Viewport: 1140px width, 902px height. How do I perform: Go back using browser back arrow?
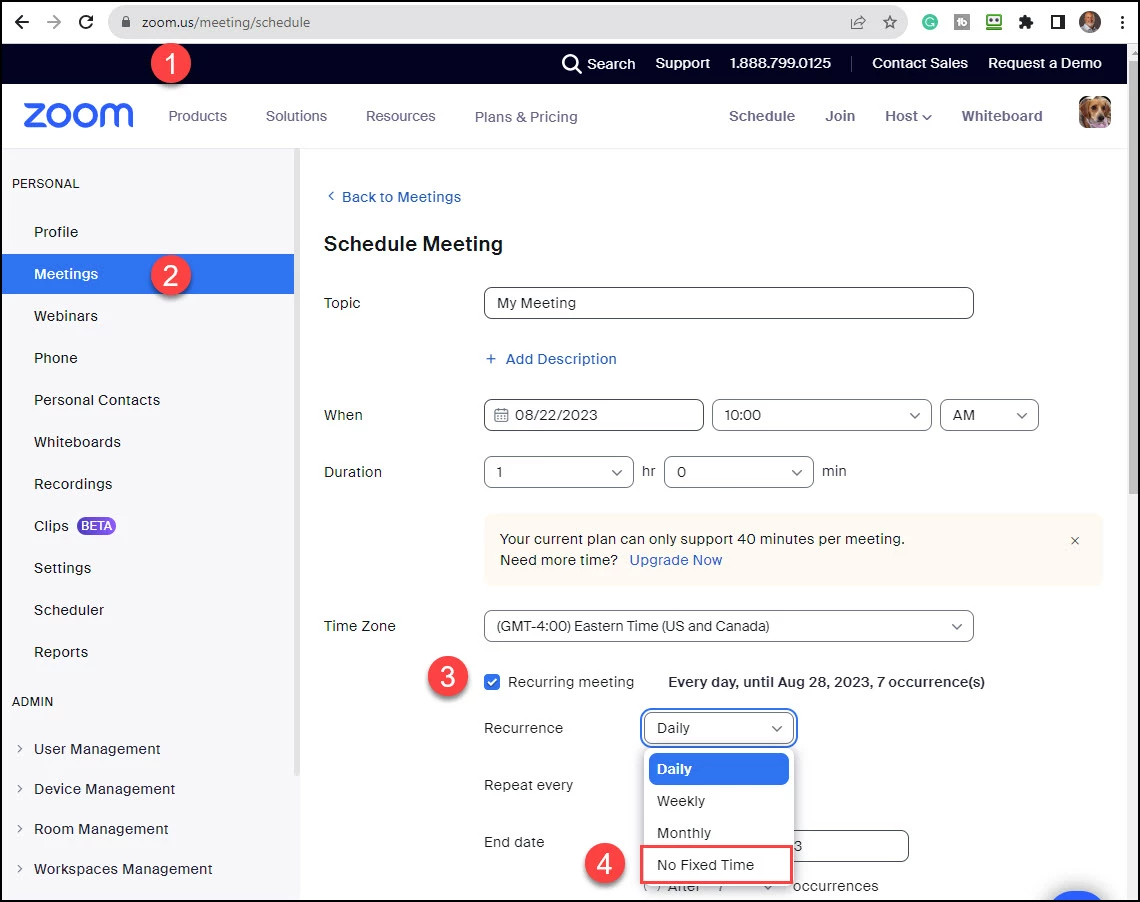22,22
